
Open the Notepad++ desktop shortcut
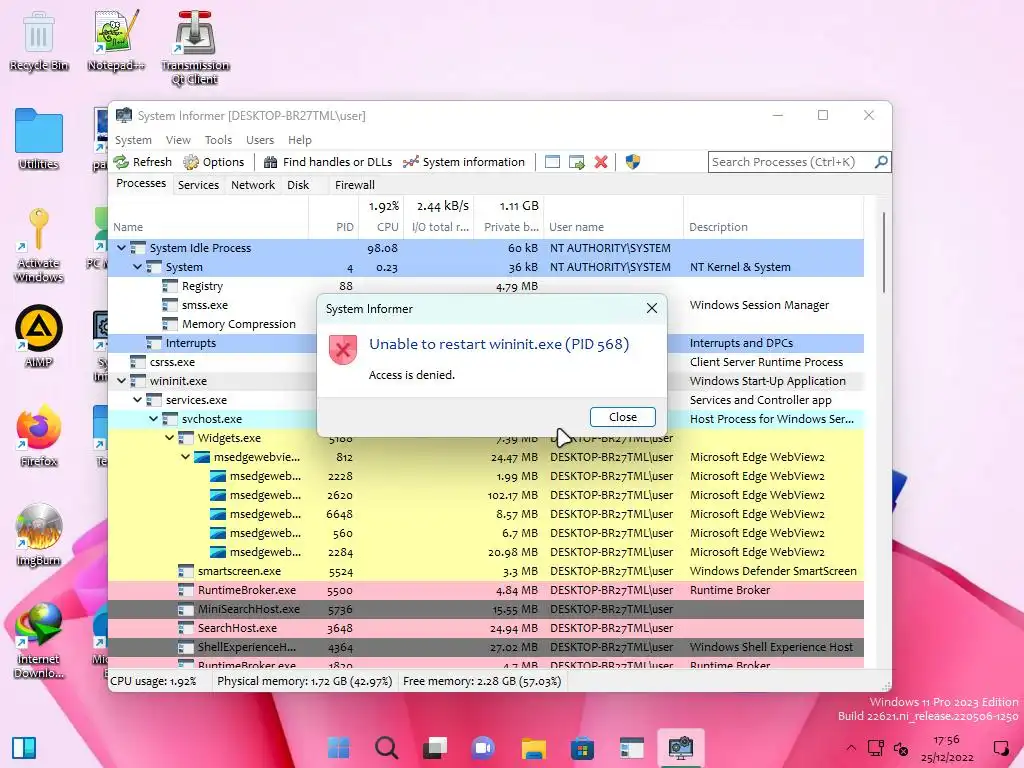116,40
